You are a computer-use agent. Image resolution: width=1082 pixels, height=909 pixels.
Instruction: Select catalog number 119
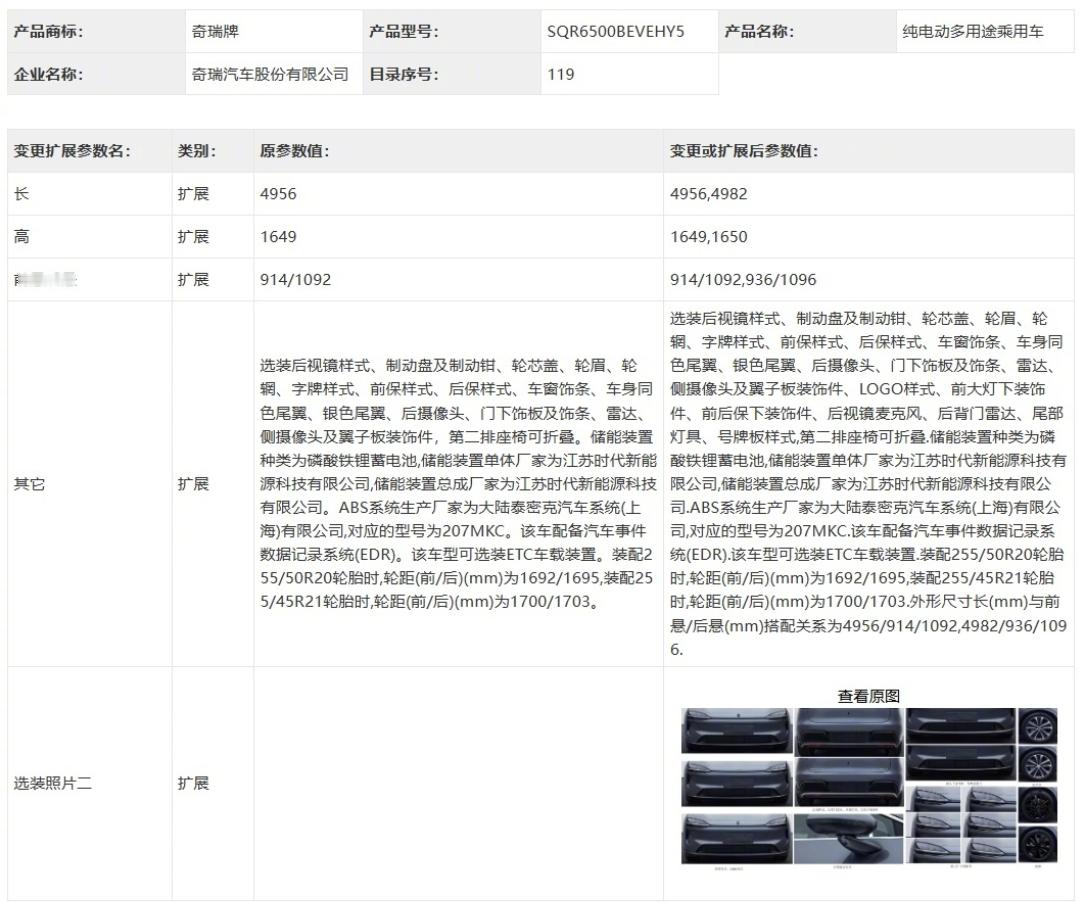pyautogui.click(x=560, y=74)
